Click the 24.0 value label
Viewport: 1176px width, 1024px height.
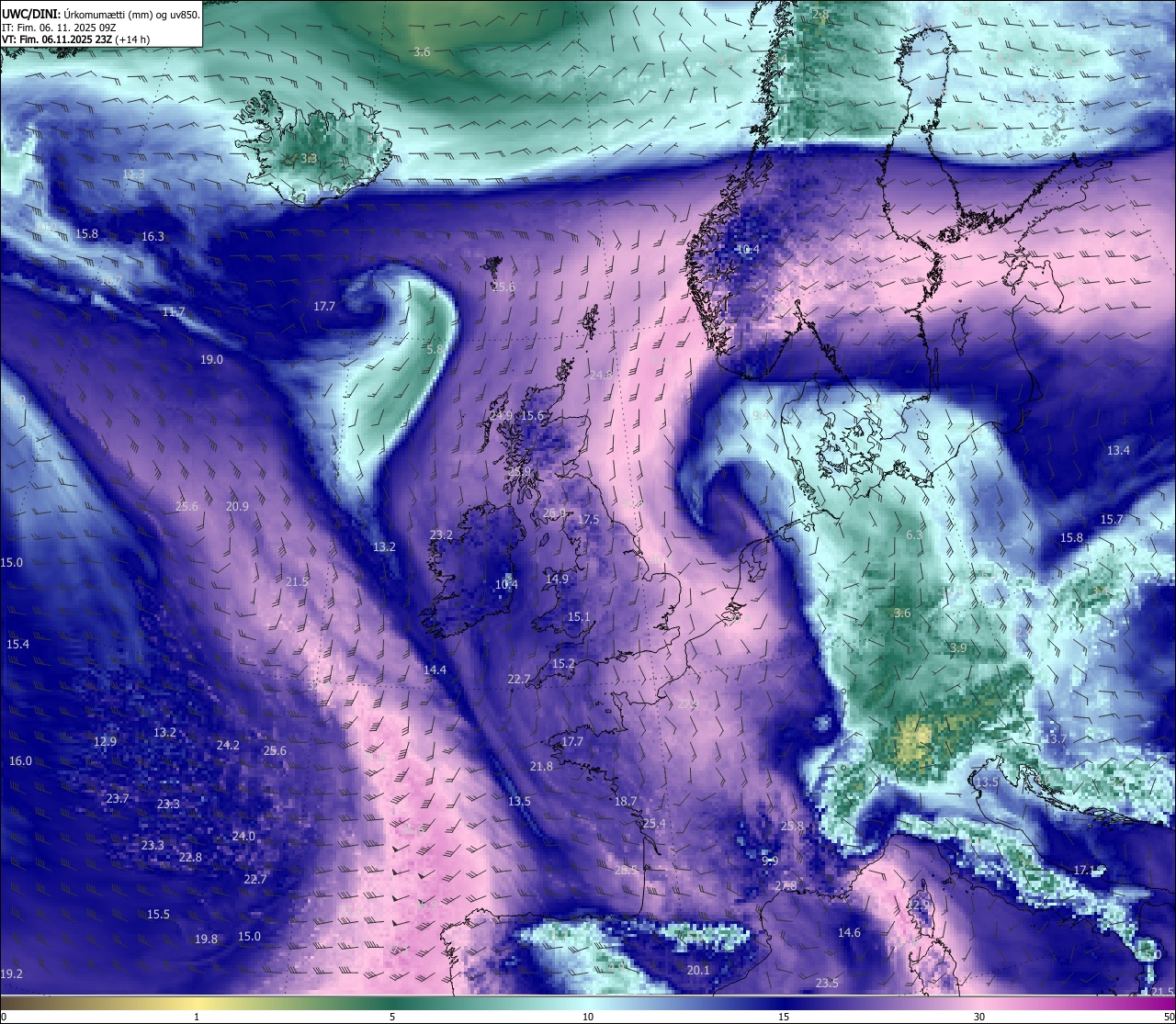pos(243,837)
